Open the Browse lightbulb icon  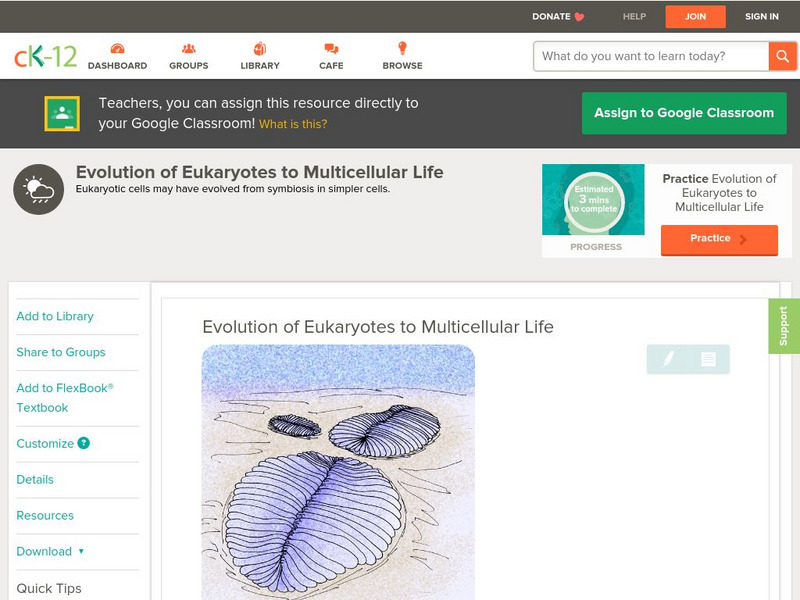[x=402, y=50]
